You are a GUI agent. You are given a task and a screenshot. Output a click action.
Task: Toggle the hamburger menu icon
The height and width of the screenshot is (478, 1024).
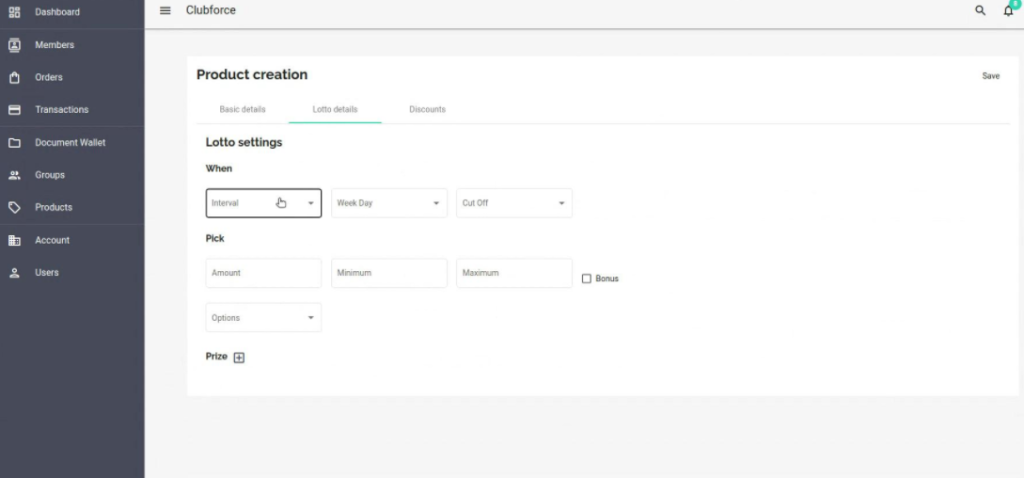[165, 10]
